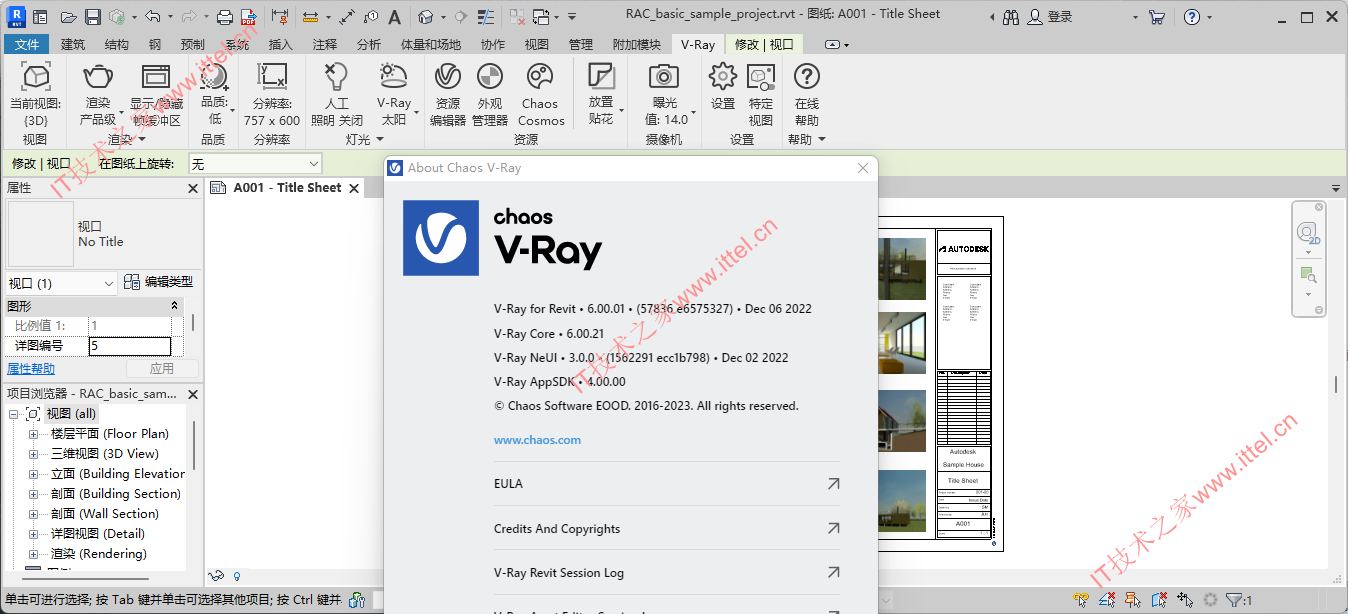
Task: Close the About Chaos V-Ray dialog
Action: coord(863,168)
